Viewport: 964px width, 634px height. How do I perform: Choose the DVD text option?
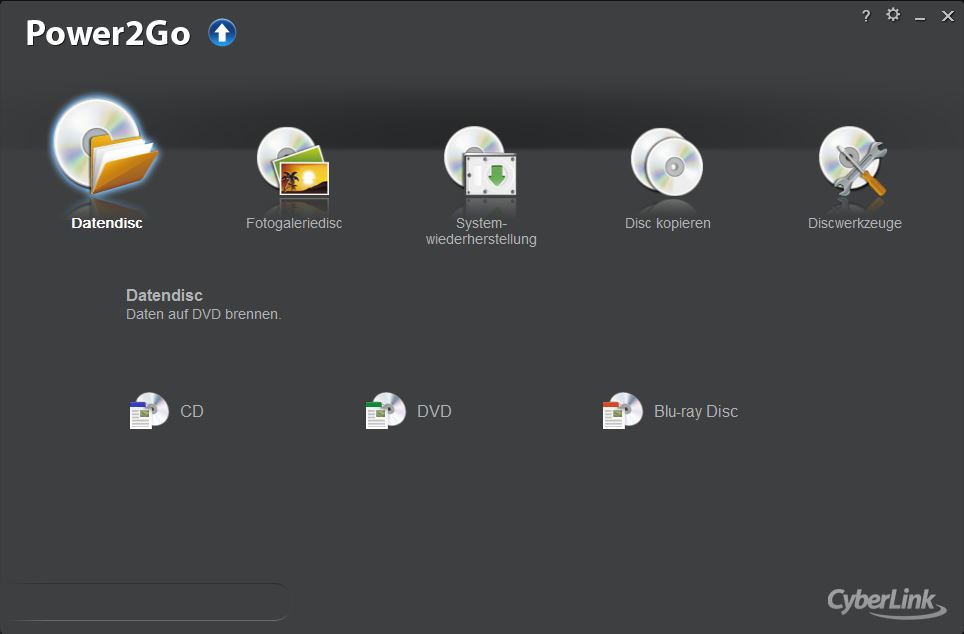tap(434, 411)
